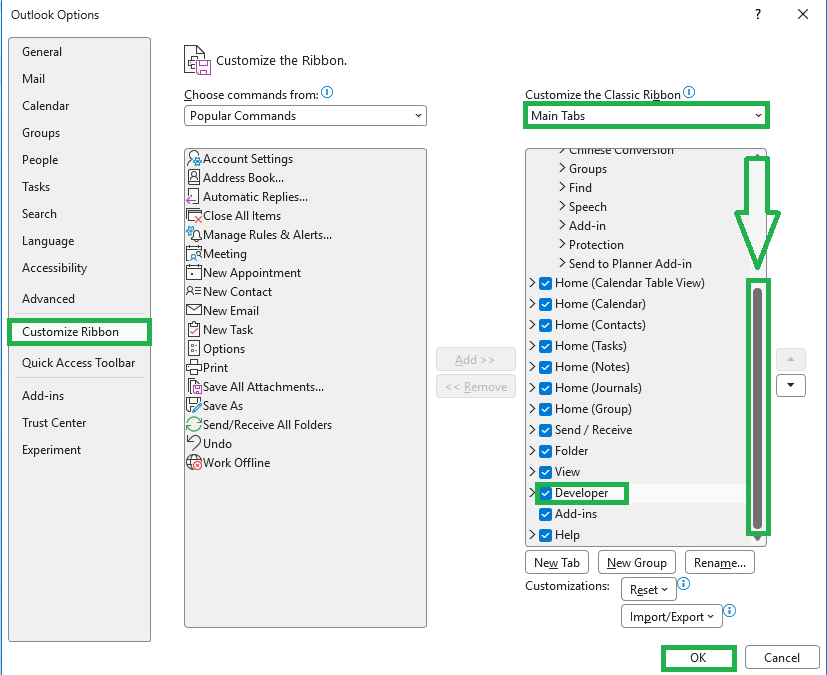Click the help question mark icon

pyautogui.click(x=758, y=14)
